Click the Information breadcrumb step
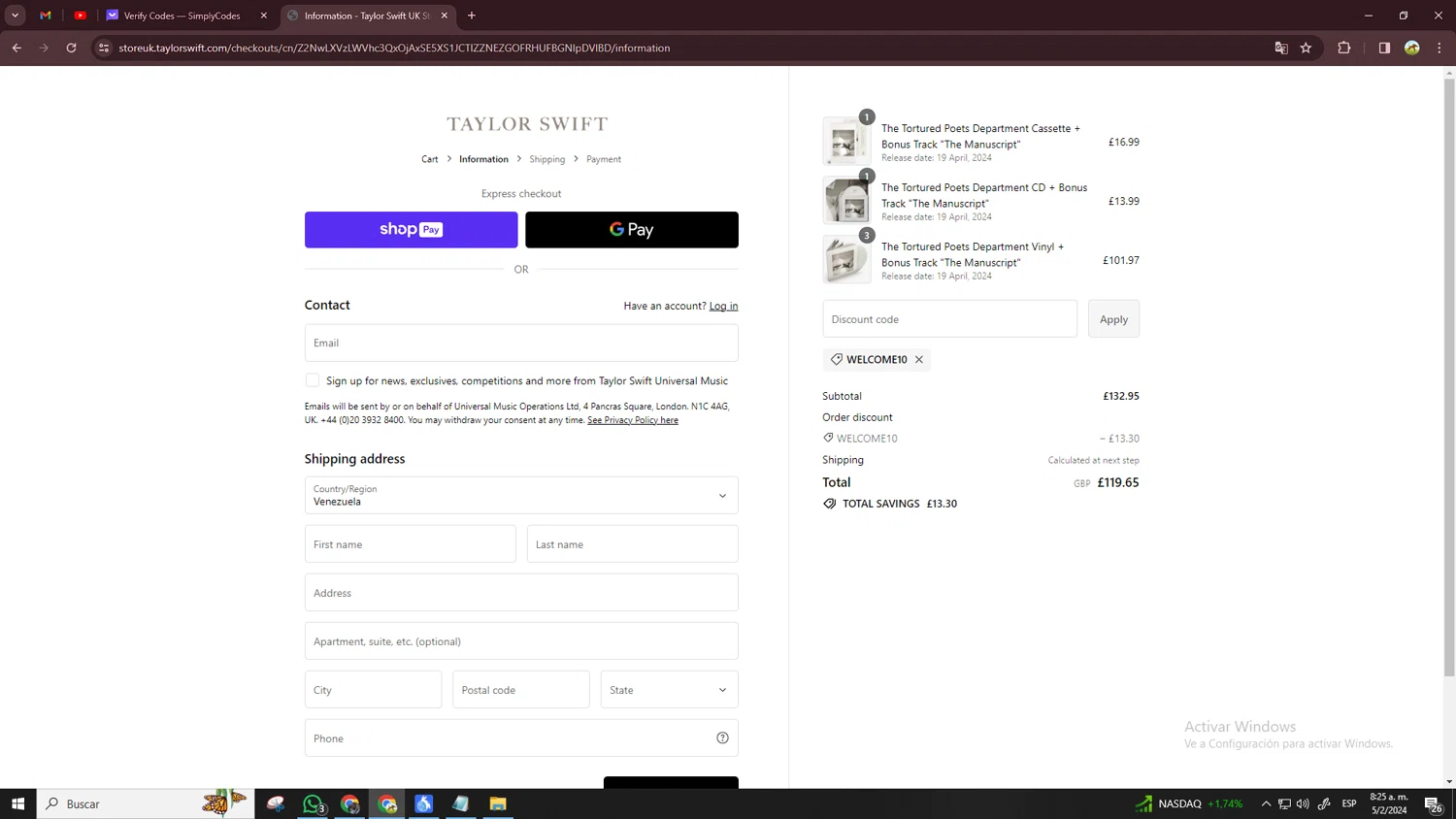Image resolution: width=1456 pixels, height=819 pixels. [483, 159]
